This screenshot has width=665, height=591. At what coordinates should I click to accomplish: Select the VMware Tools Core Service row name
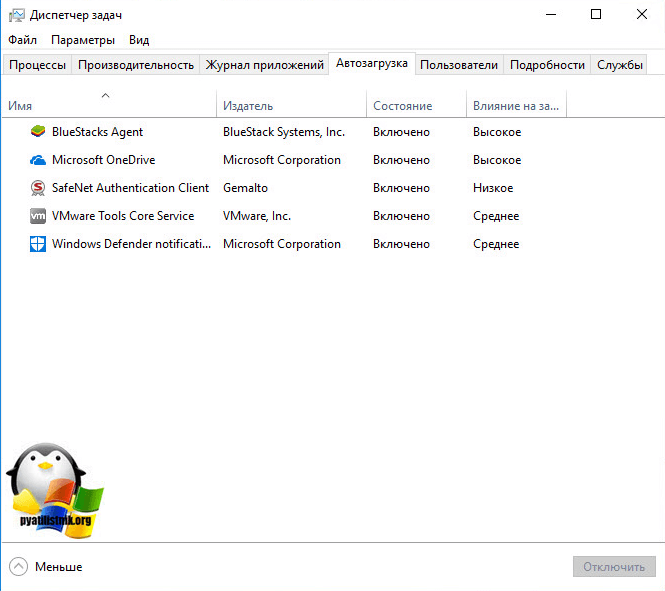123,216
